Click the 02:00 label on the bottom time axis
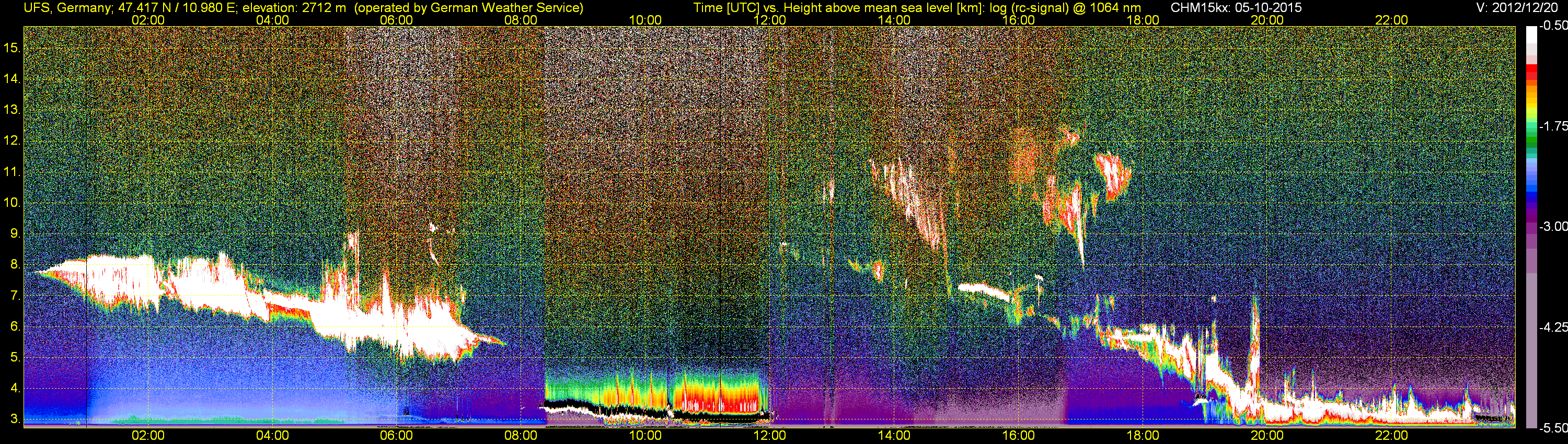The width and height of the screenshot is (1568, 444). pos(148,436)
